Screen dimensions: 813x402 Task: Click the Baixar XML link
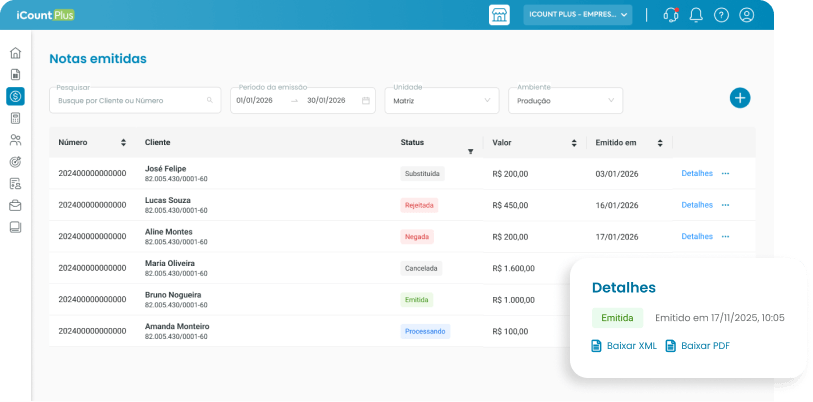624,346
